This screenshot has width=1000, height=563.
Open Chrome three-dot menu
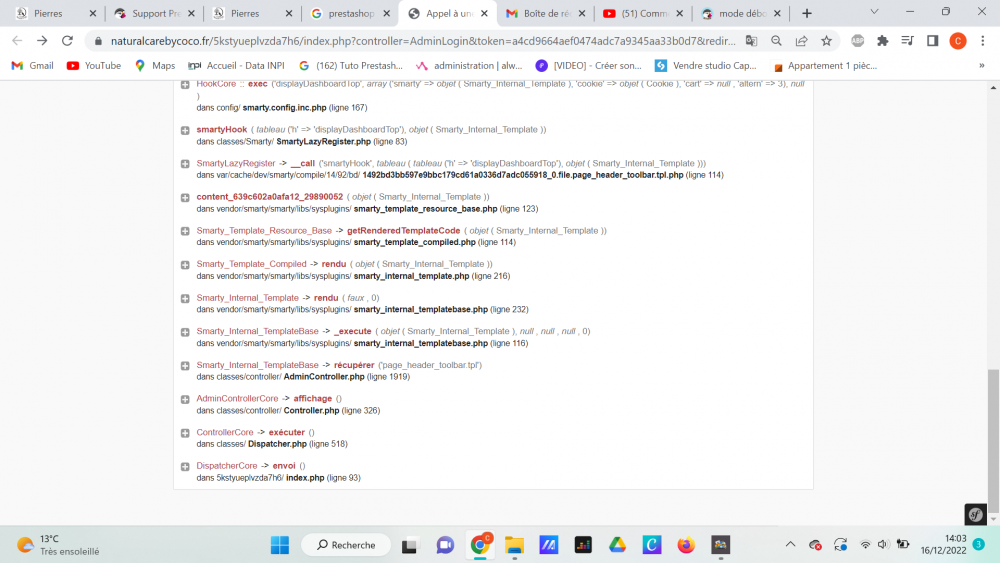(983, 41)
